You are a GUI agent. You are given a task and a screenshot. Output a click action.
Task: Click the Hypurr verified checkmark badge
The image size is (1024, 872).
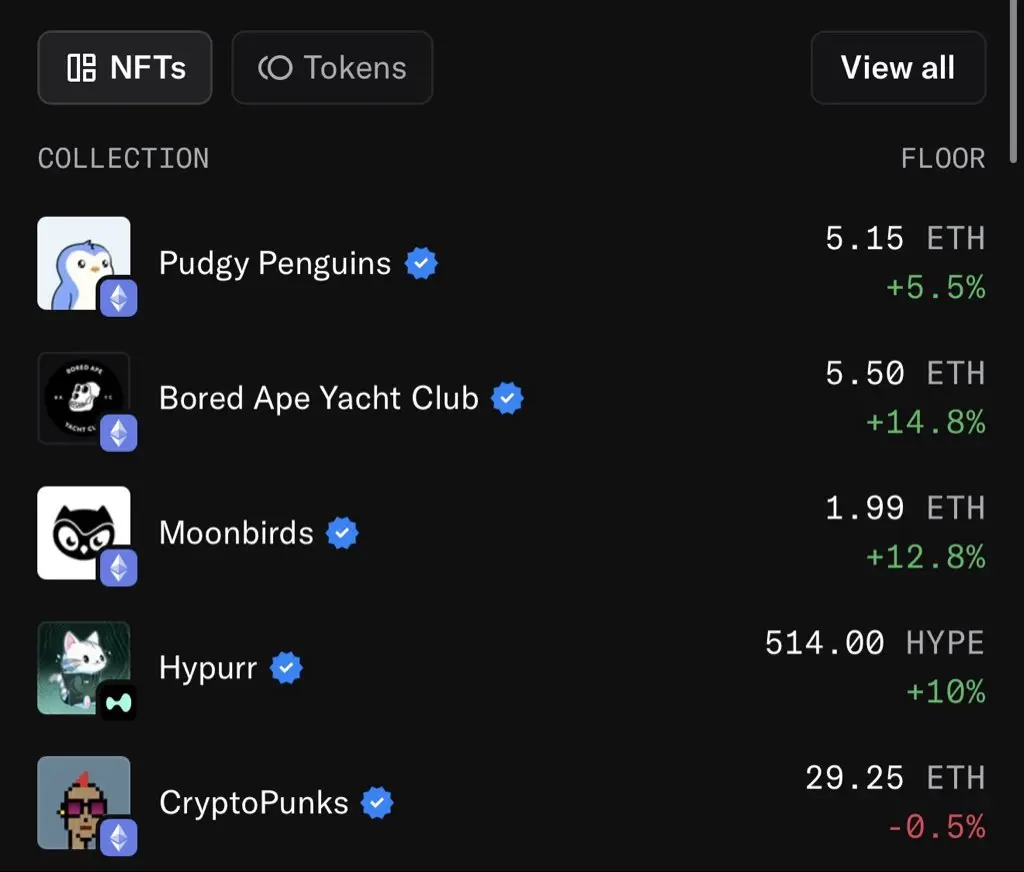coord(287,668)
